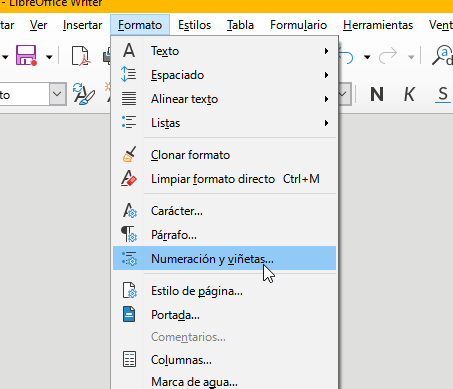Click the Carácter gear icon

click(x=130, y=210)
